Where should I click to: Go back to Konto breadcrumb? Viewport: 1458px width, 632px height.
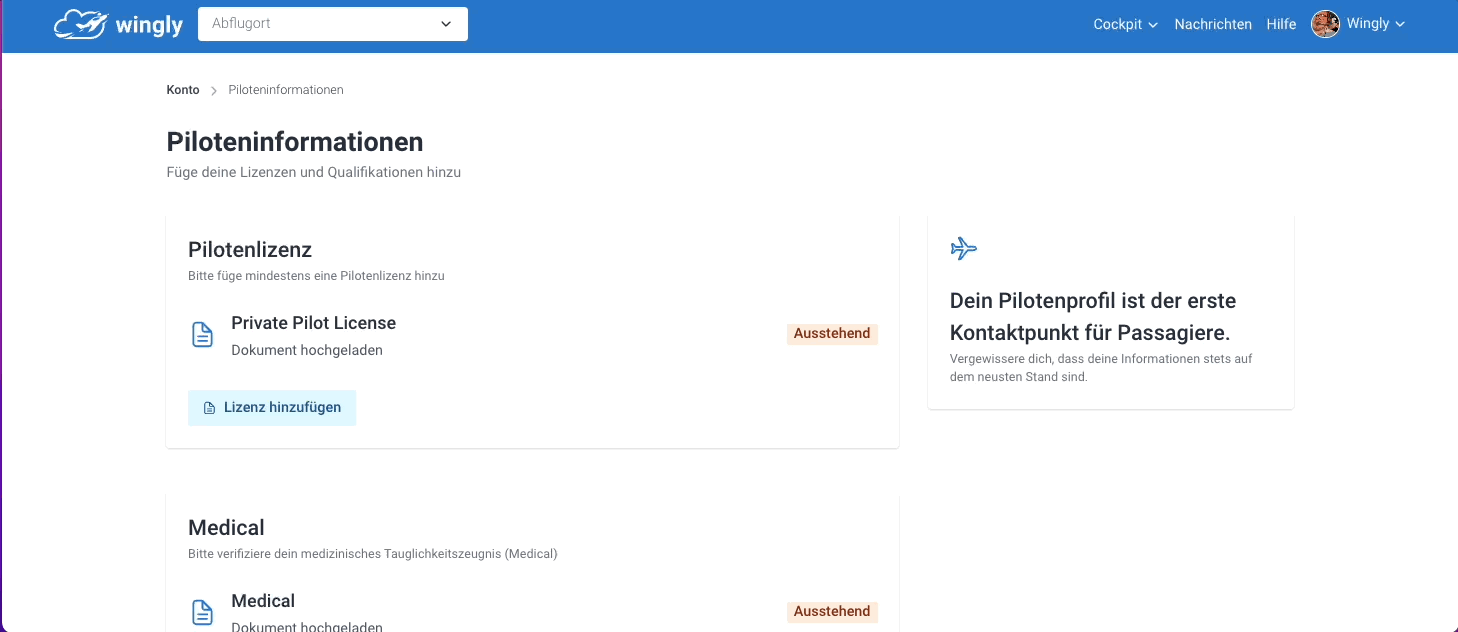click(x=183, y=90)
